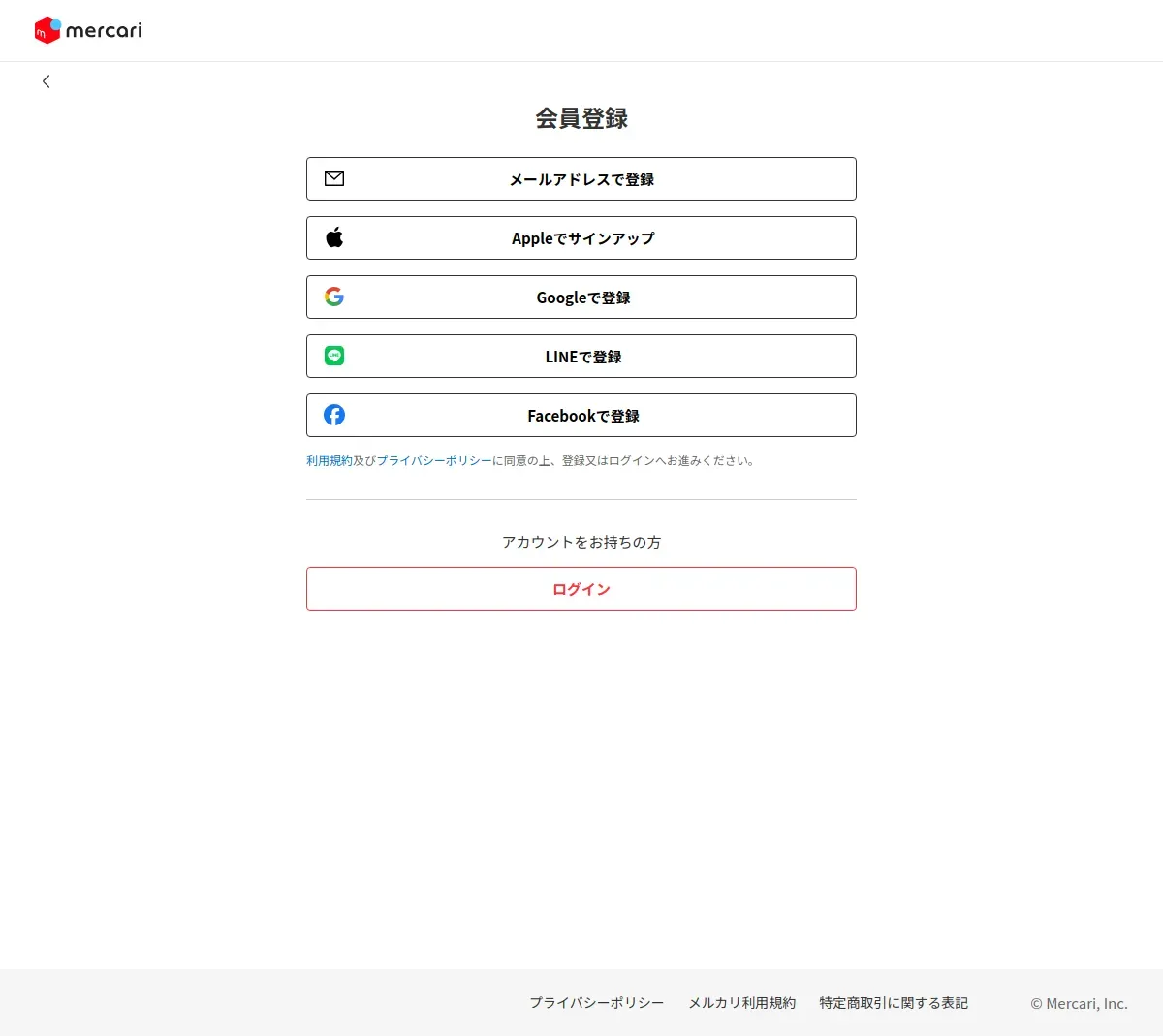Click the © Mercari, Inc. copyright text
Image resolution: width=1163 pixels, height=1036 pixels.
(x=1079, y=1003)
